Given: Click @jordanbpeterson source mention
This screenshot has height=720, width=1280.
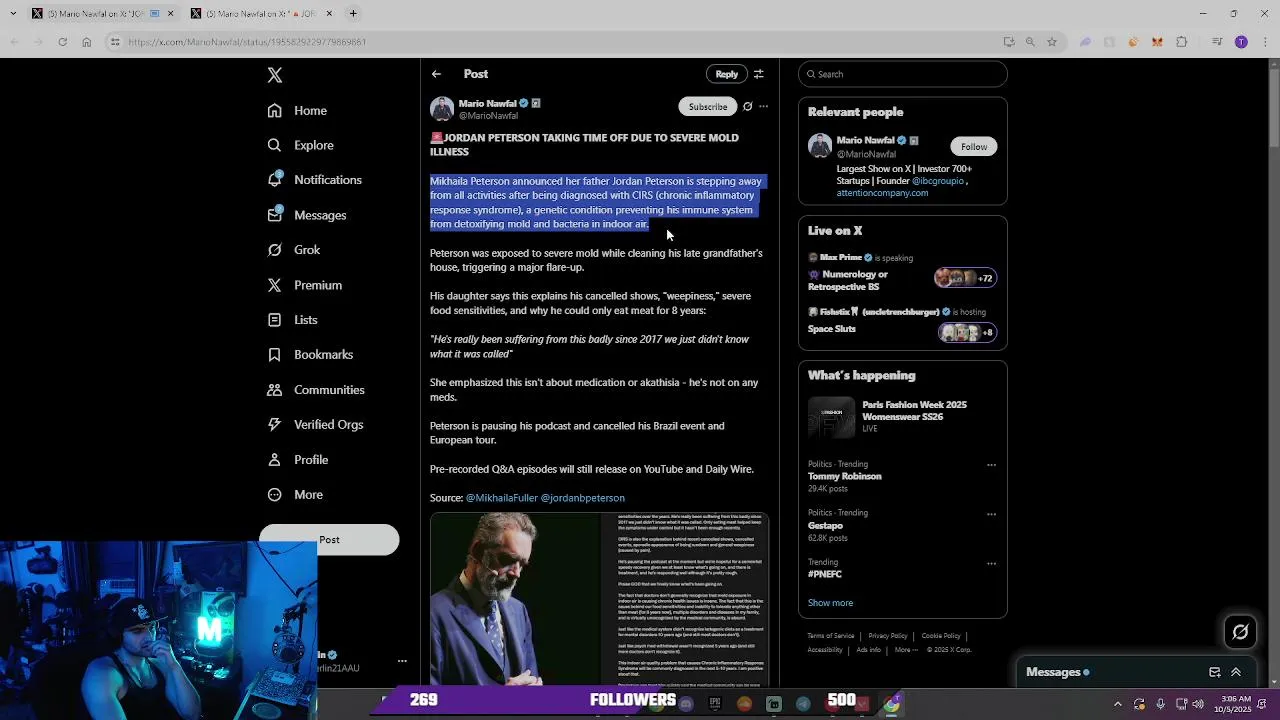Looking at the screenshot, I should [x=582, y=498].
